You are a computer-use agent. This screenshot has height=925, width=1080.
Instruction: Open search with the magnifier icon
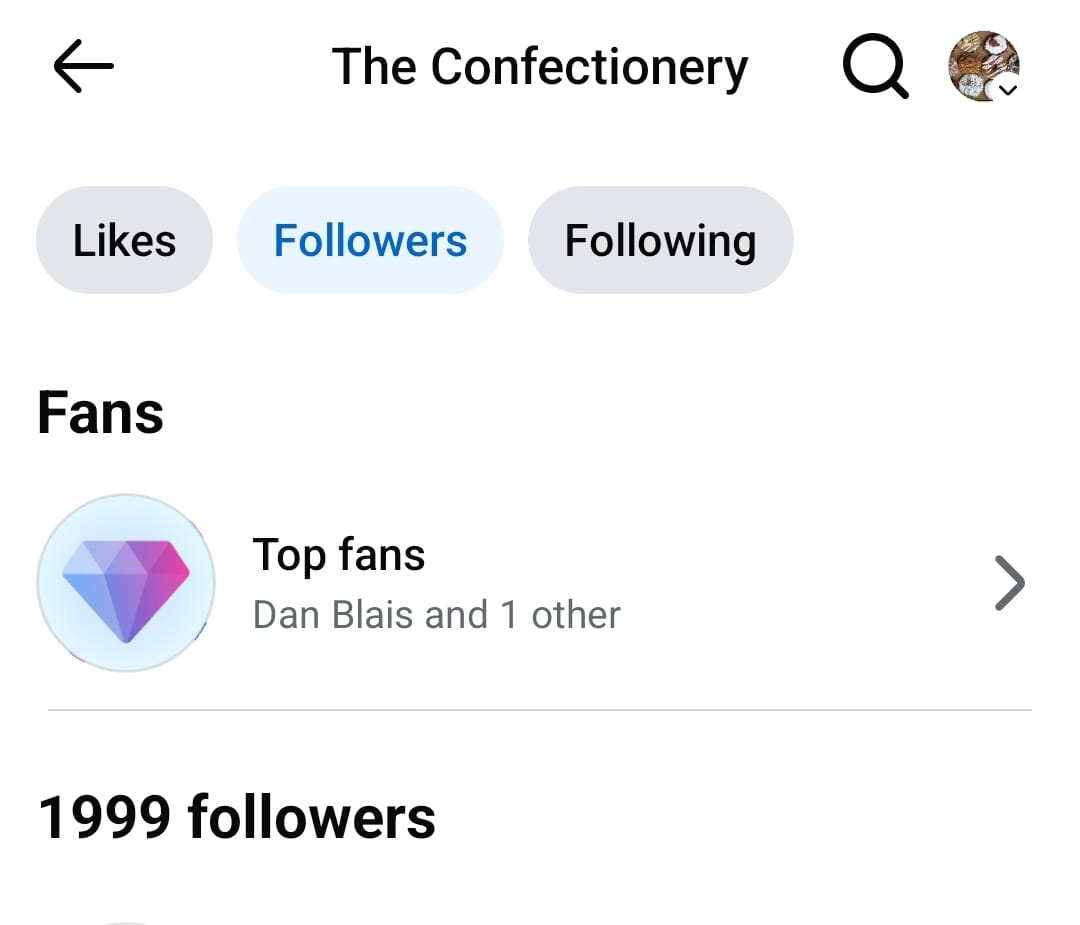click(x=875, y=66)
